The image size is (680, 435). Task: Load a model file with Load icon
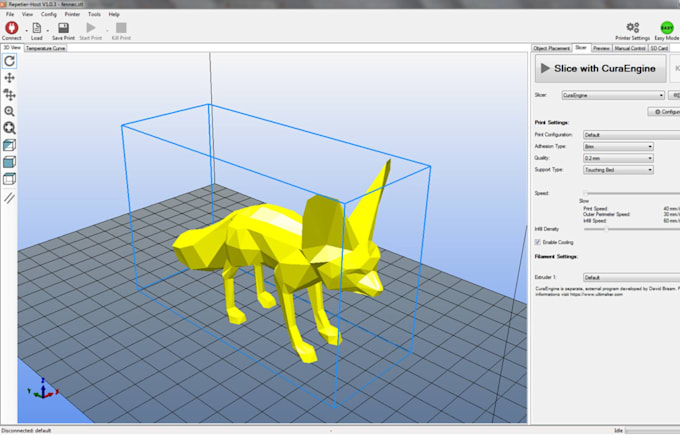pos(37,28)
